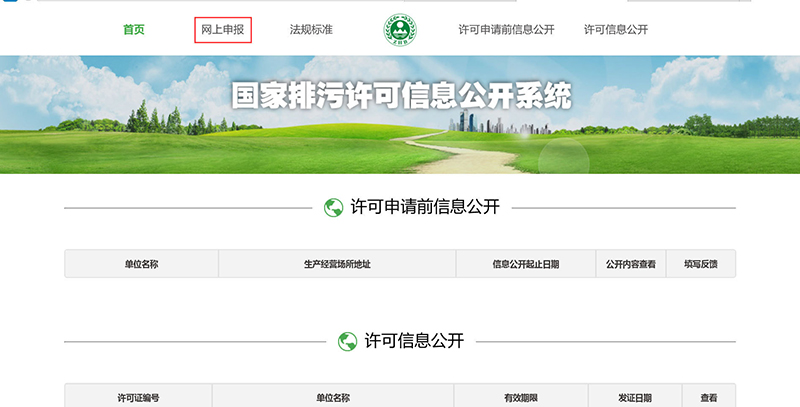800x407 pixels.
Task: Click the green environmental emblem logo in navigation
Action: (x=399, y=29)
